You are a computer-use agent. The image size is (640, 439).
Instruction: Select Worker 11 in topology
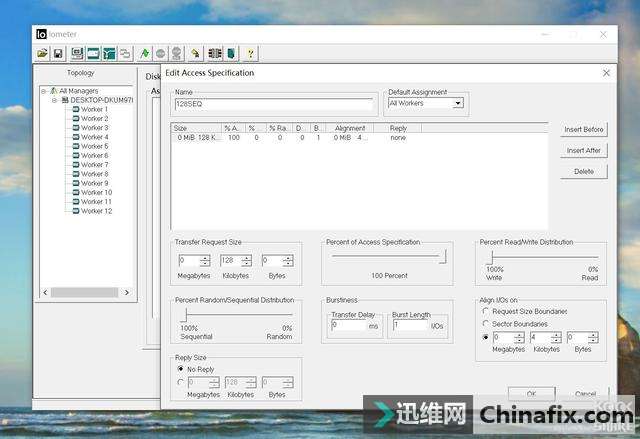click(x=96, y=202)
